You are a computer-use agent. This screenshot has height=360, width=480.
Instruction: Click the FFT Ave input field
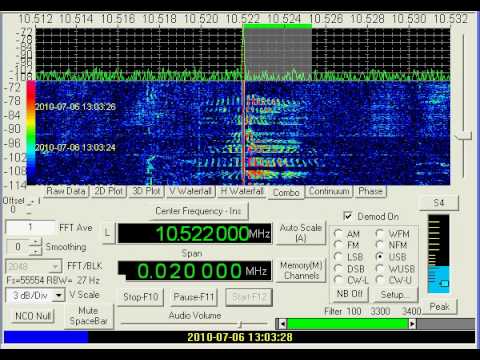30,227
